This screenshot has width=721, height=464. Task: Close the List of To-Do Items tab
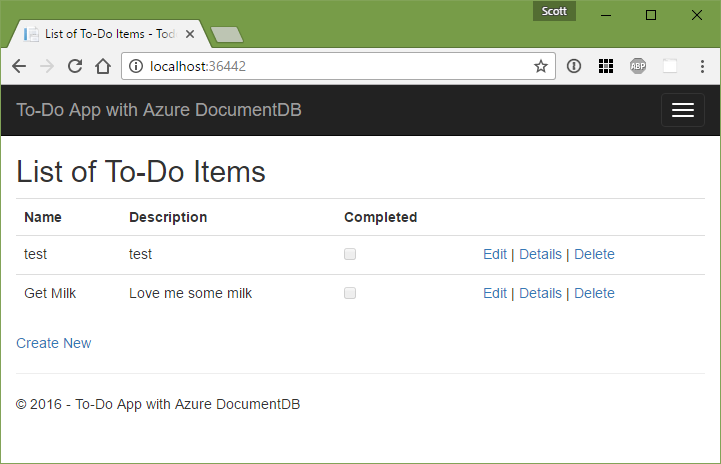point(190,34)
